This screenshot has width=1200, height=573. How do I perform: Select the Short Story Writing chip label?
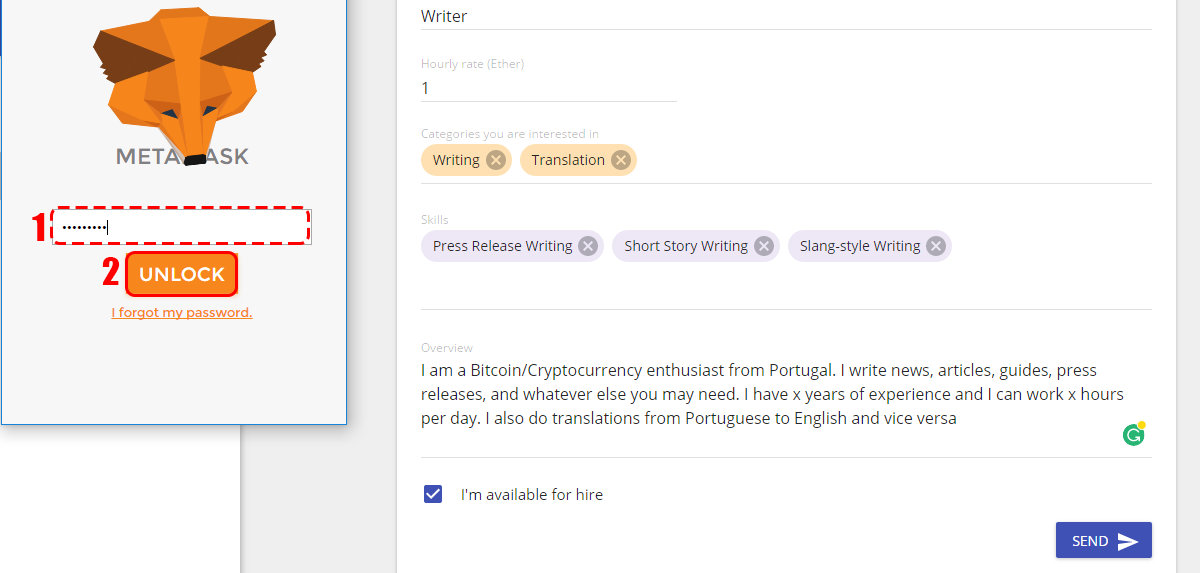pos(686,246)
